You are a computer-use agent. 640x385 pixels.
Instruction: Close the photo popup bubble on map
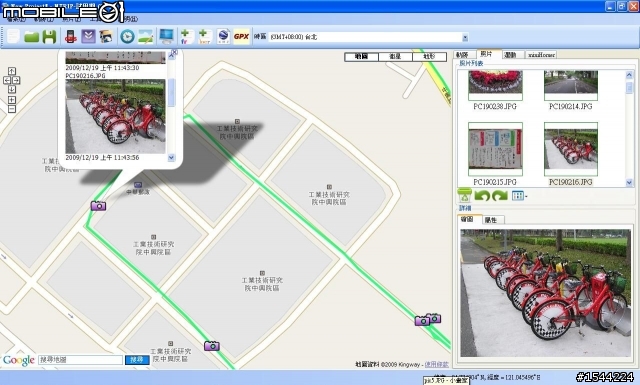pos(175,52)
